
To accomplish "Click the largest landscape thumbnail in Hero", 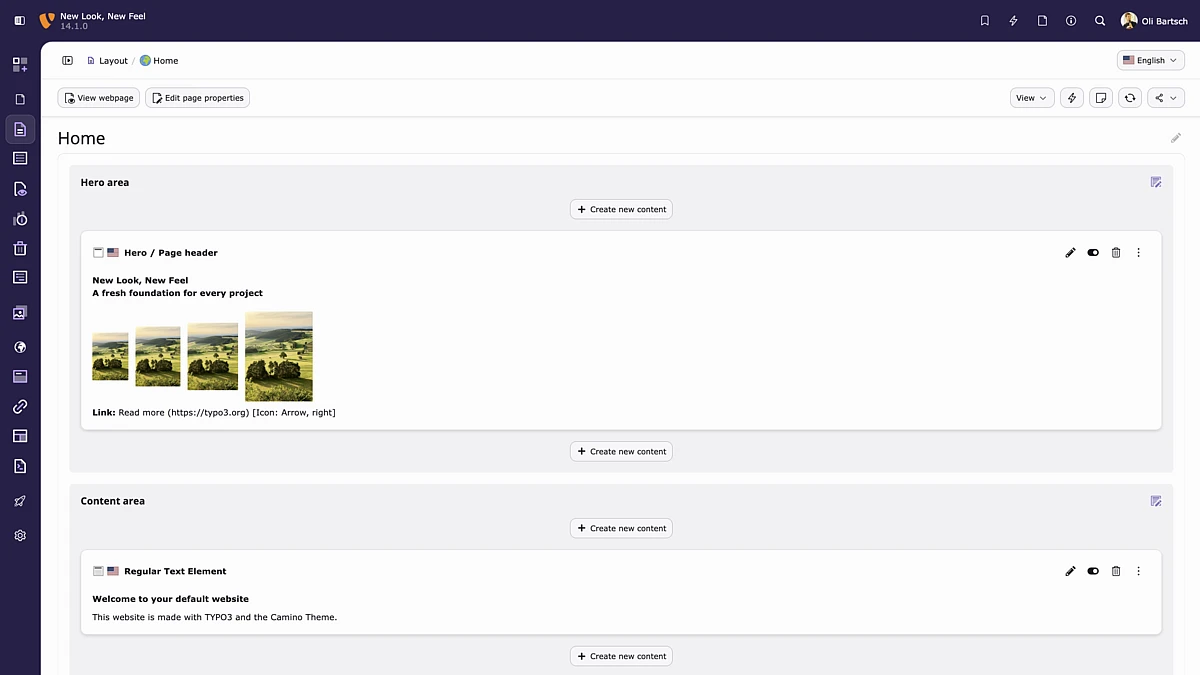I will coord(279,356).
